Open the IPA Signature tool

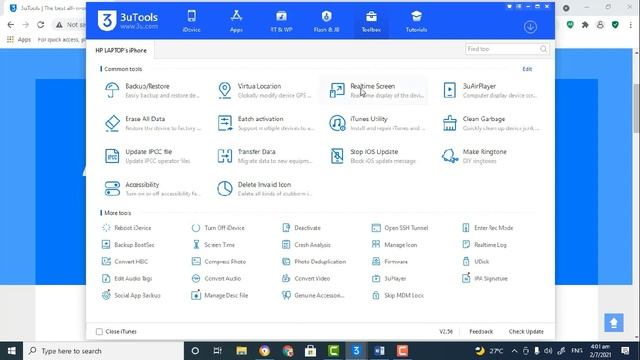coord(484,278)
